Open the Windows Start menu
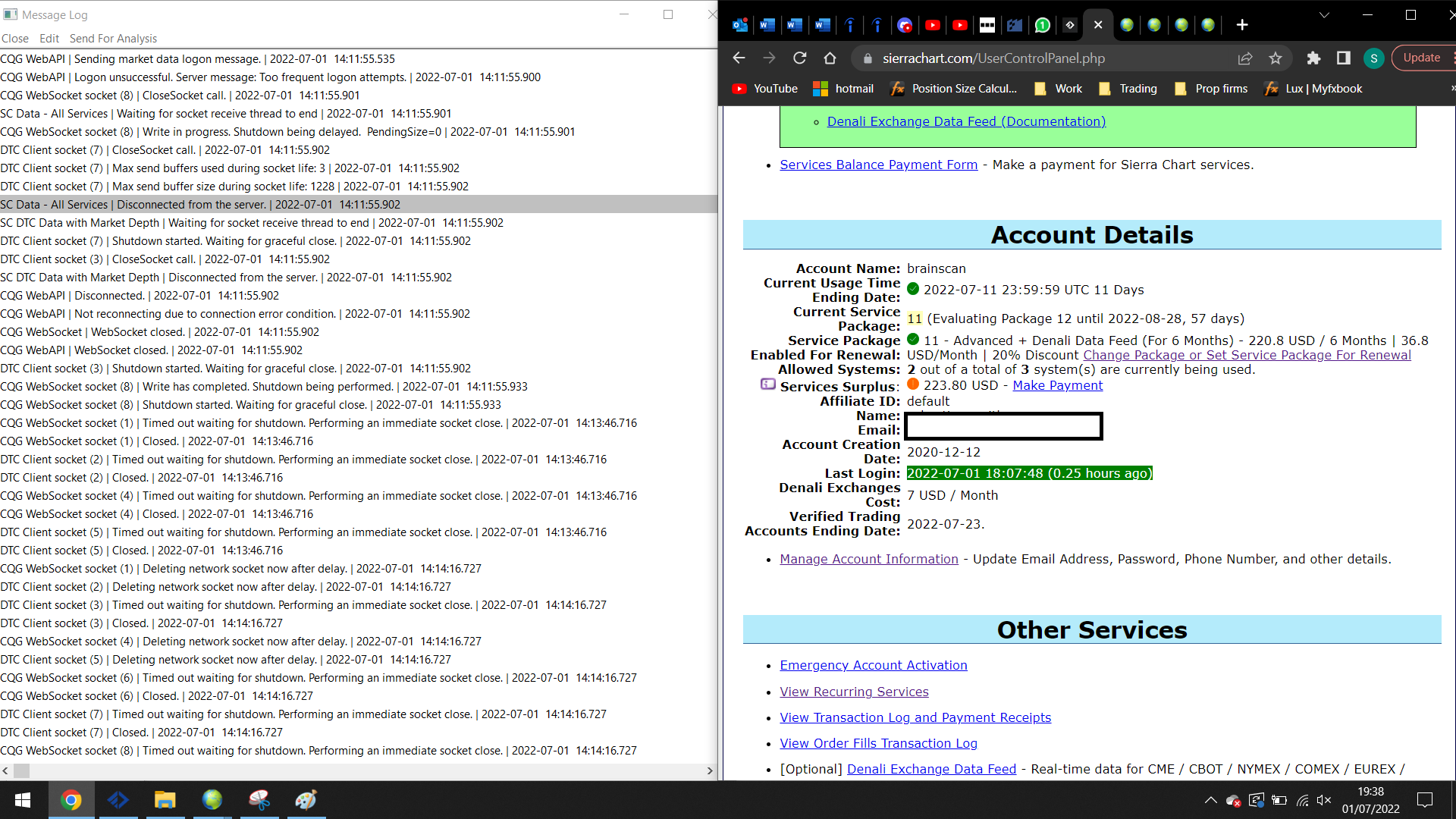 click(x=23, y=800)
